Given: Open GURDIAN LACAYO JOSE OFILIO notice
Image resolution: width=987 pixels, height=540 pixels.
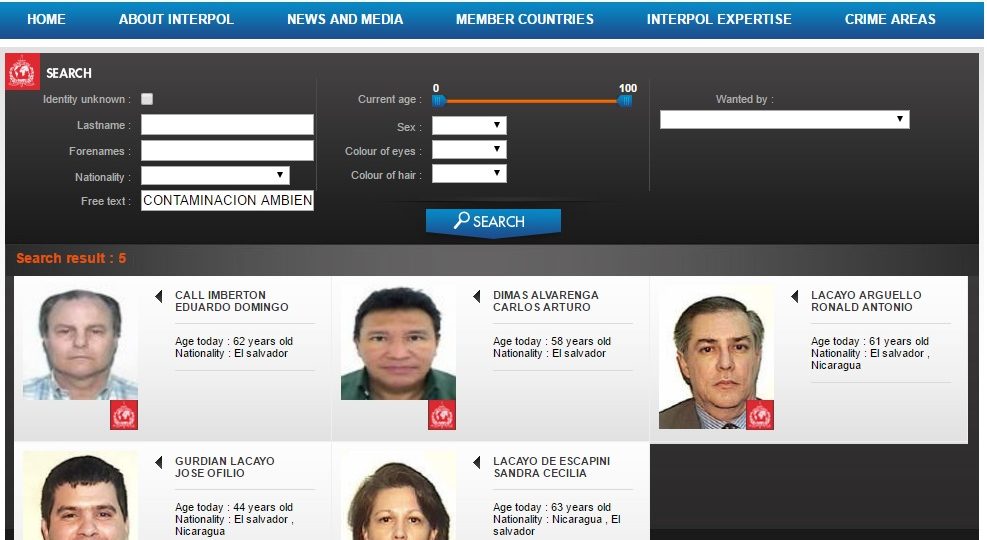Looking at the screenshot, I should [x=225, y=467].
